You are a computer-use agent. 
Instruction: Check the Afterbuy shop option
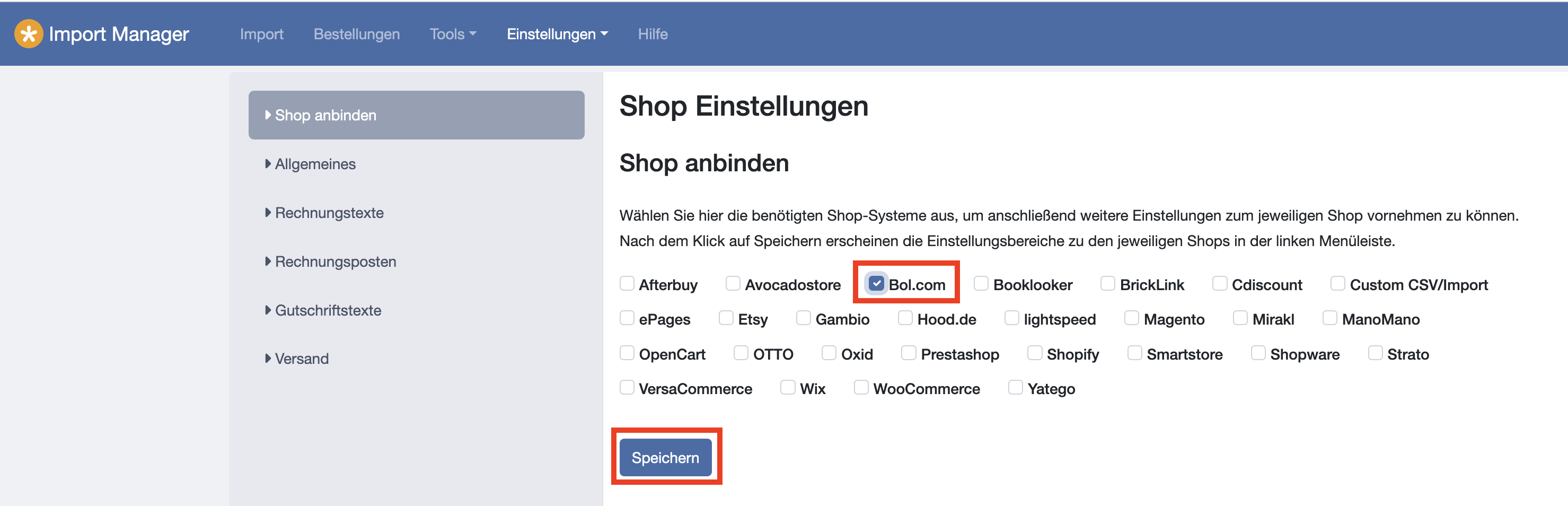pos(627,284)
